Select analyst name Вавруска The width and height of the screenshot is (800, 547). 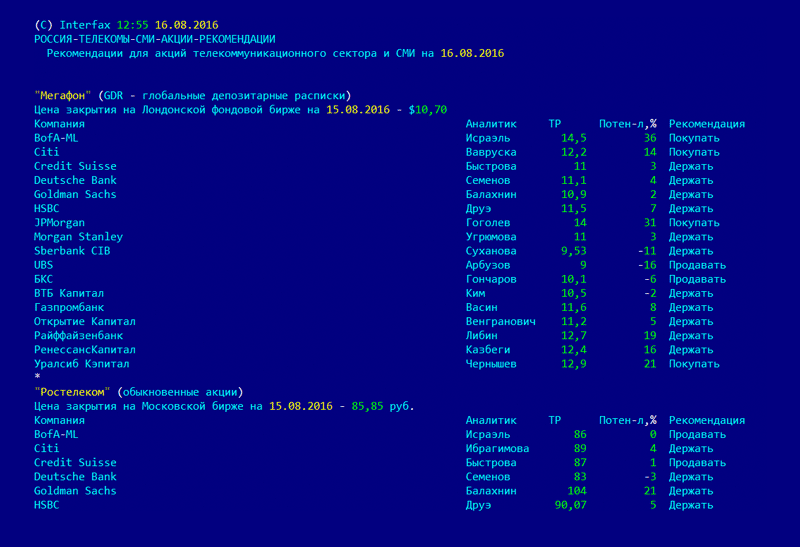point(491,152)
